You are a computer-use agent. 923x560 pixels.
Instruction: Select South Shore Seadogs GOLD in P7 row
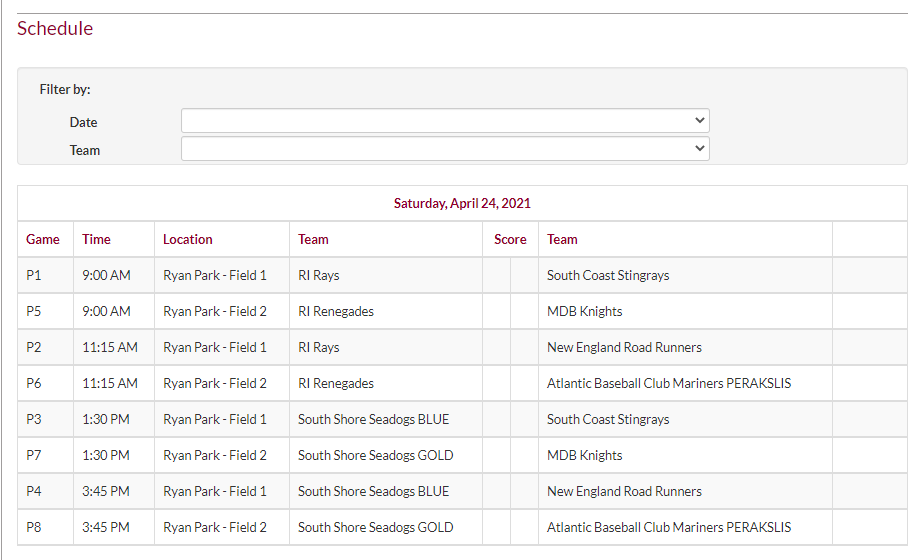376,455
